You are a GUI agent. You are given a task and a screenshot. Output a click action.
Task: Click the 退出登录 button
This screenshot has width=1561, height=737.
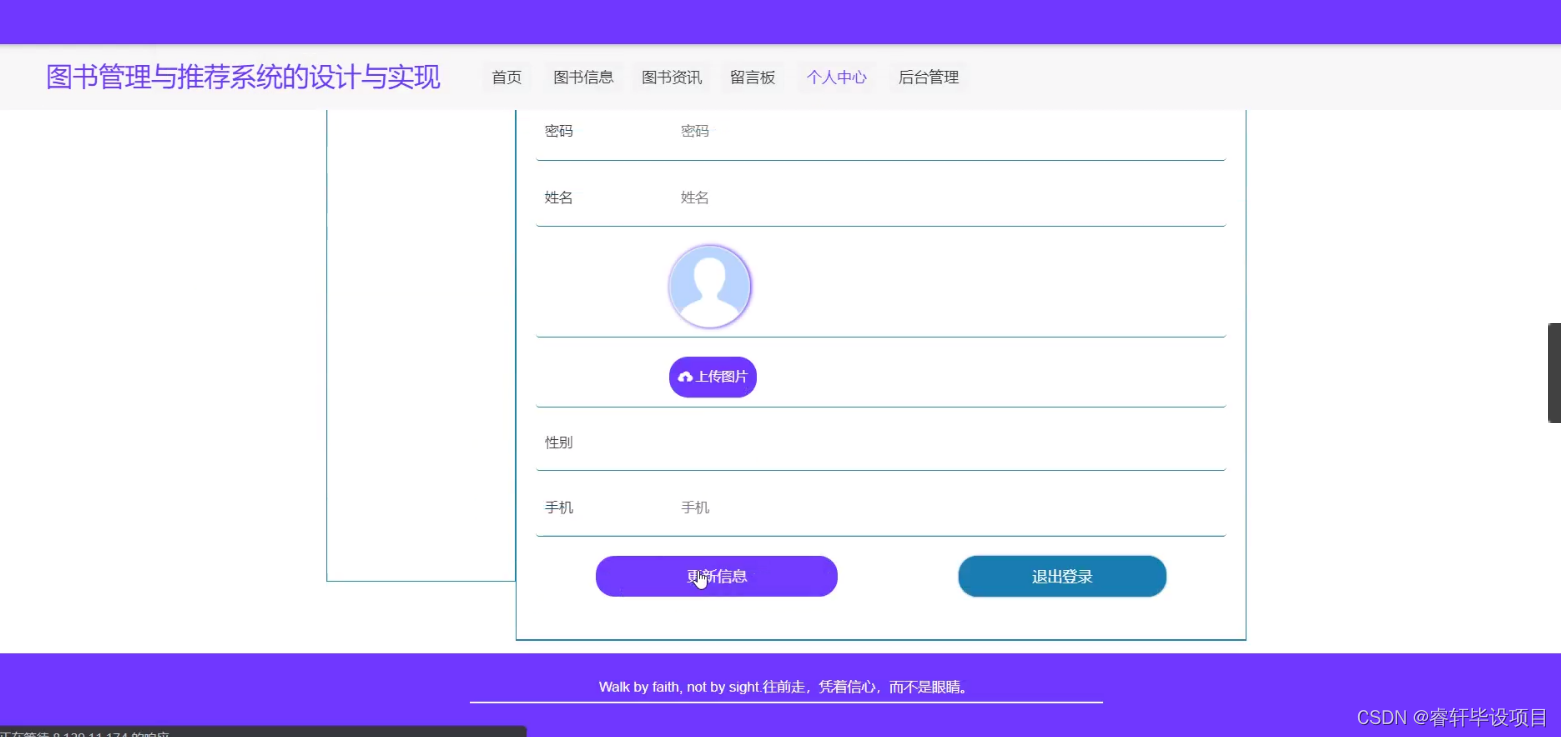(x=1062, y=576)
